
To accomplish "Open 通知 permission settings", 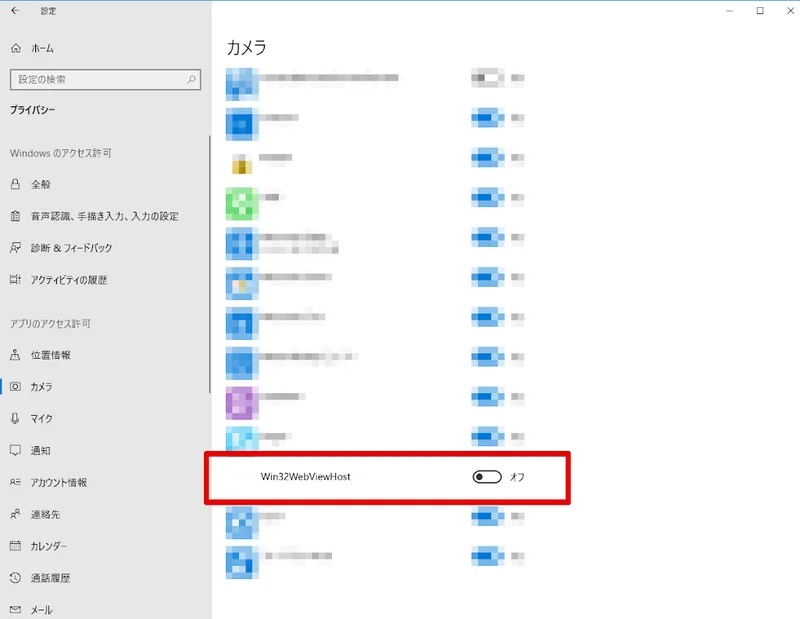I will [40, 451].
